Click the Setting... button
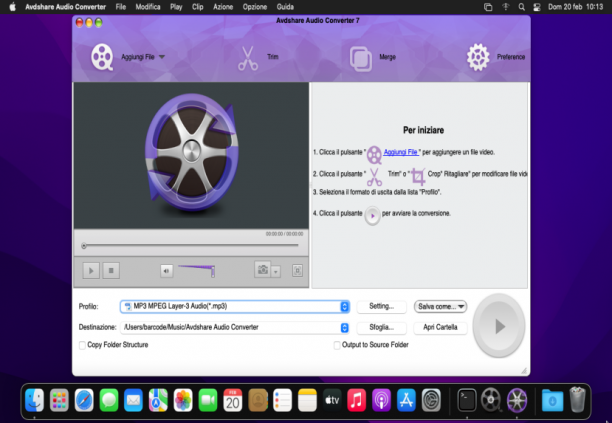612x423 pixels. (381, 306)
